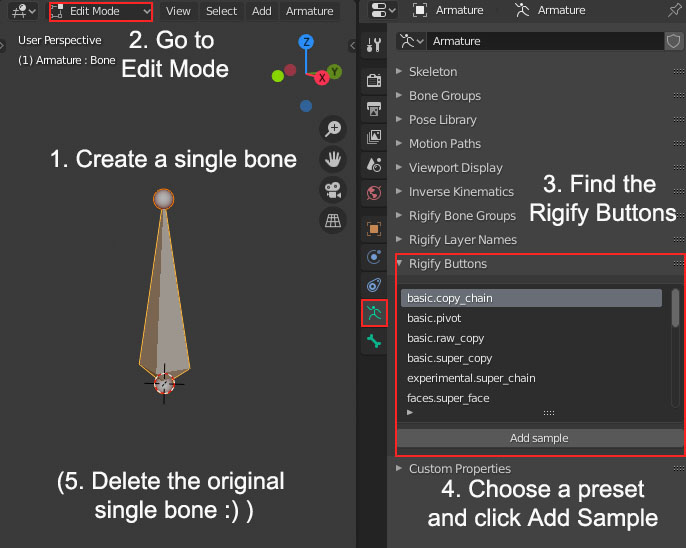Open the Render properties tab
The image size is (686, 548).
pyautogui.click(x=374, y=80)
